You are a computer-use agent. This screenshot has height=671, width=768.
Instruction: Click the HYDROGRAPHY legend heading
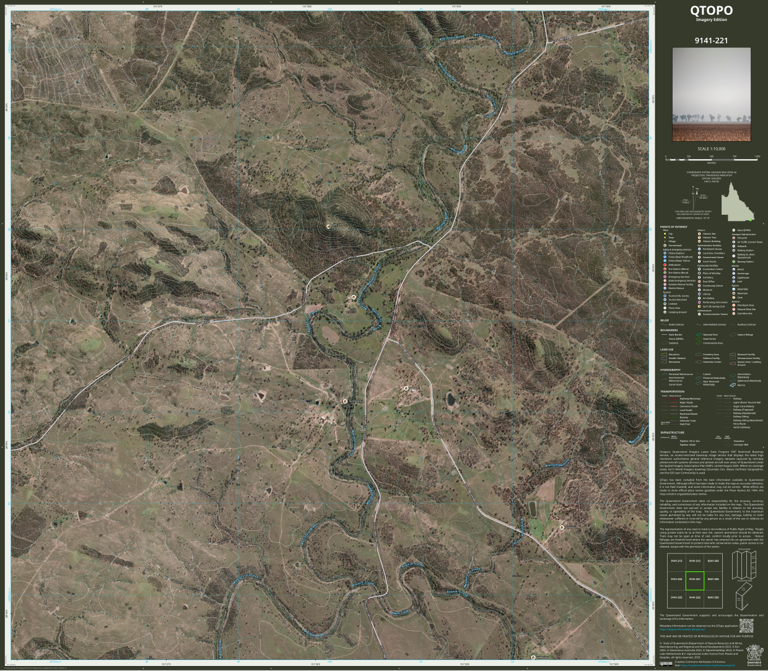point(671,370)
